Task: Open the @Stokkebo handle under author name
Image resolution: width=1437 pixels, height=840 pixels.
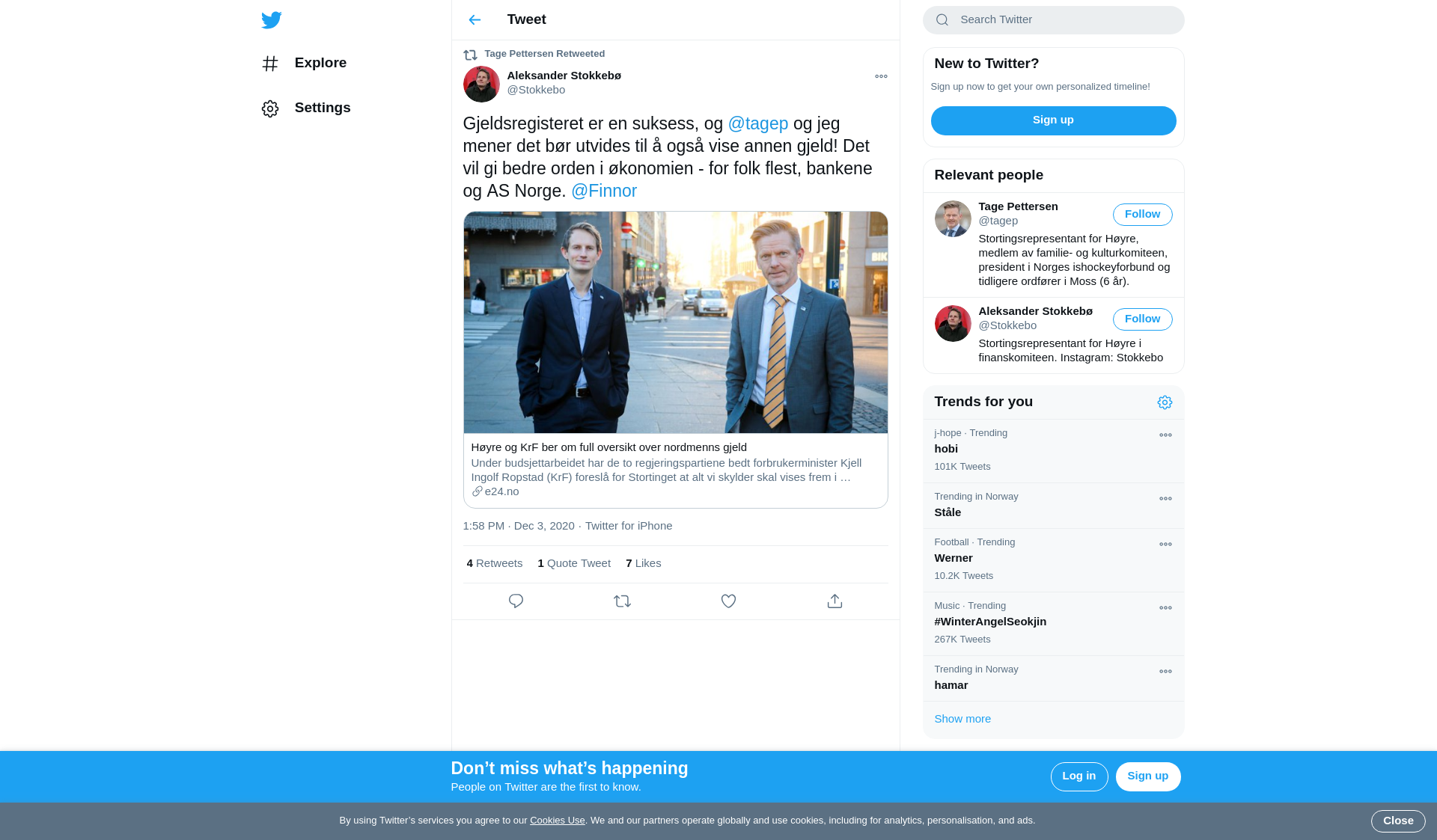Action: click(x=536, y=90)
